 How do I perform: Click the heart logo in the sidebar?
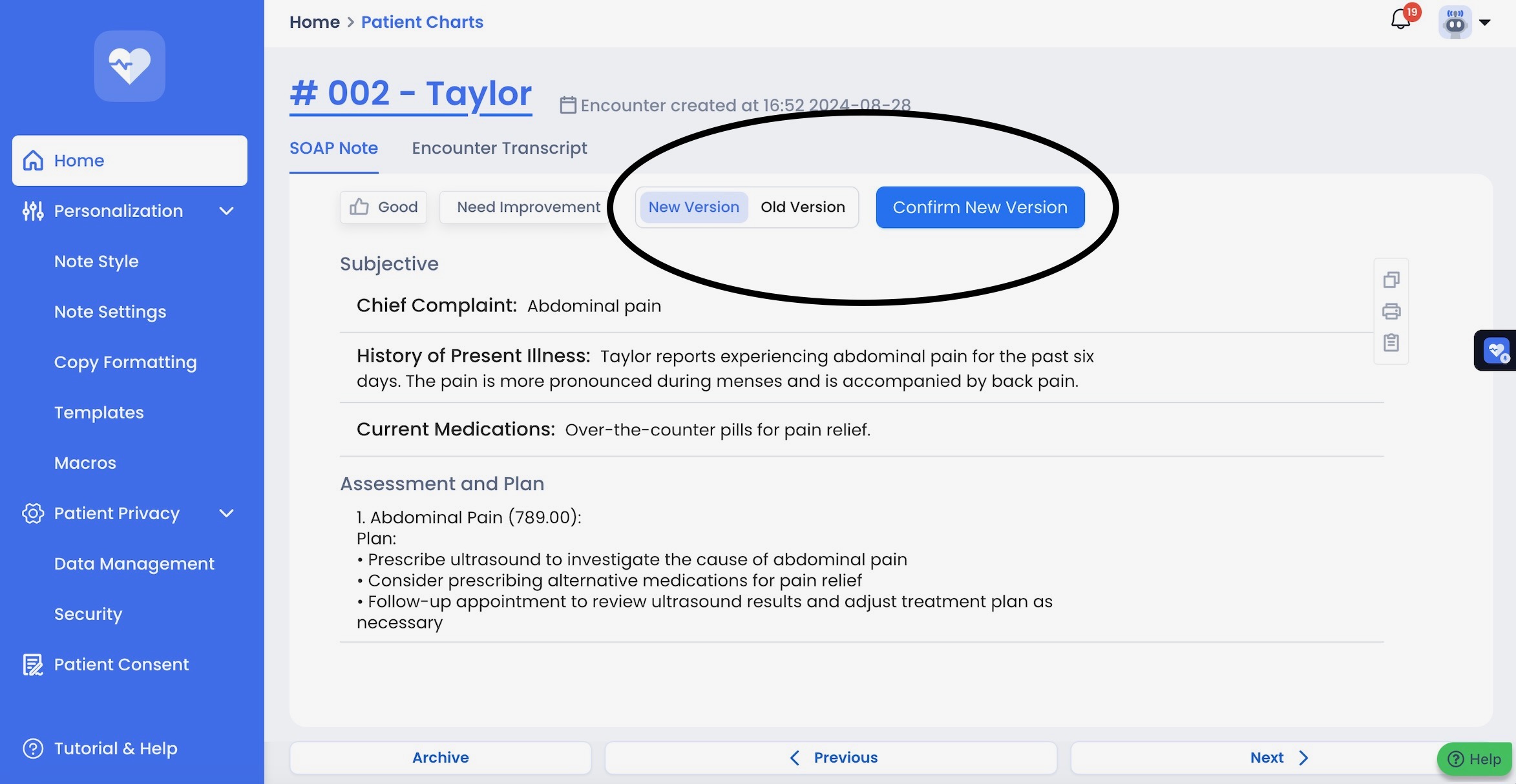129,66
